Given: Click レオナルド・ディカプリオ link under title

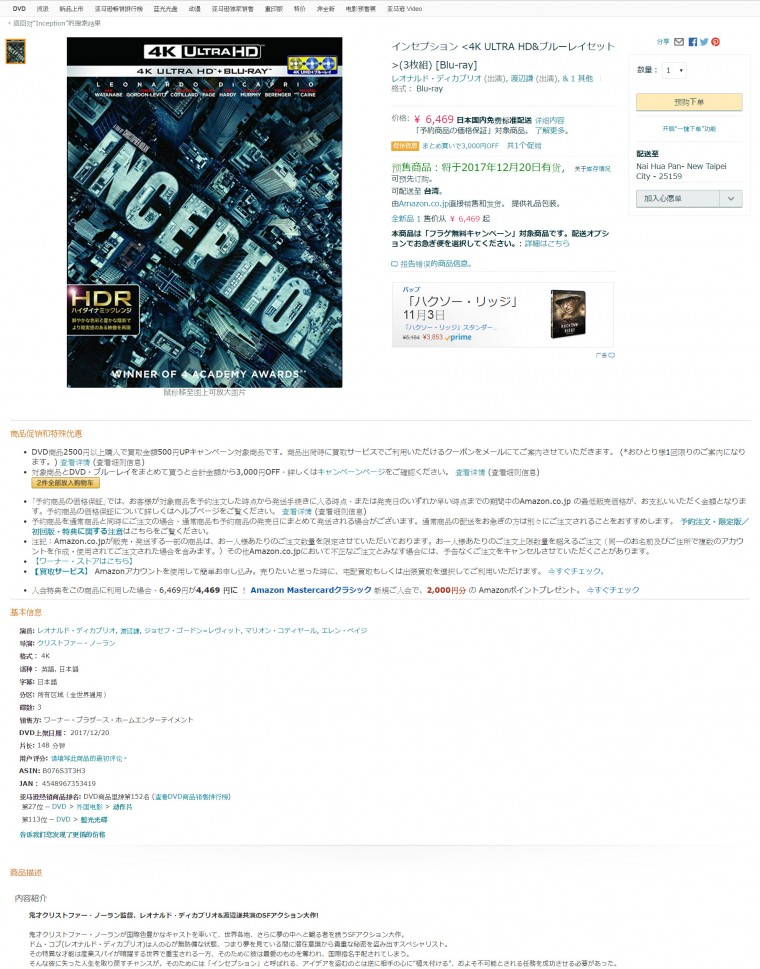Looking at the screenshot, I should [x=436, y=78].
